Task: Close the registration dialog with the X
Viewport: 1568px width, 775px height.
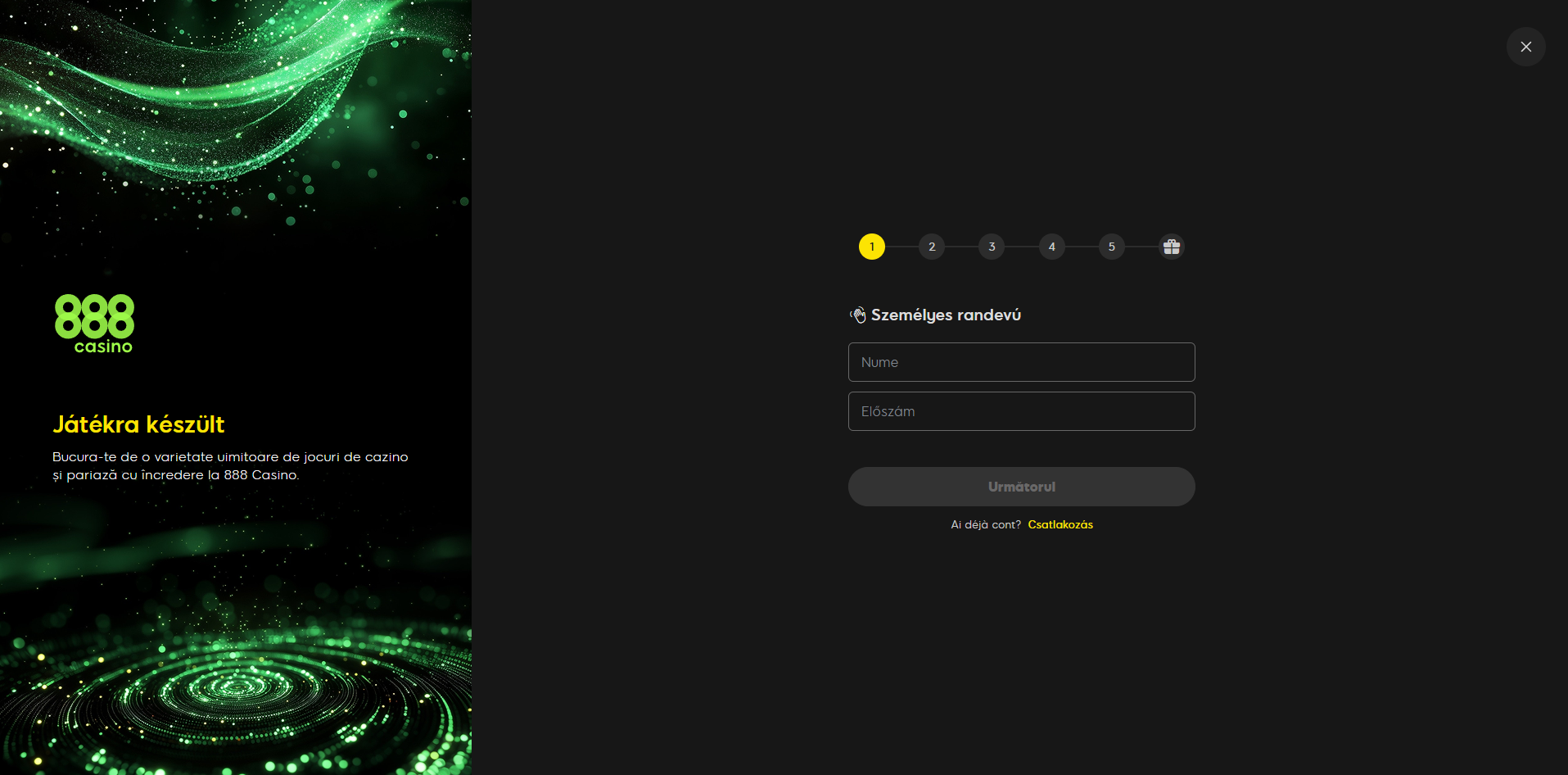Action: (1525, 47)
